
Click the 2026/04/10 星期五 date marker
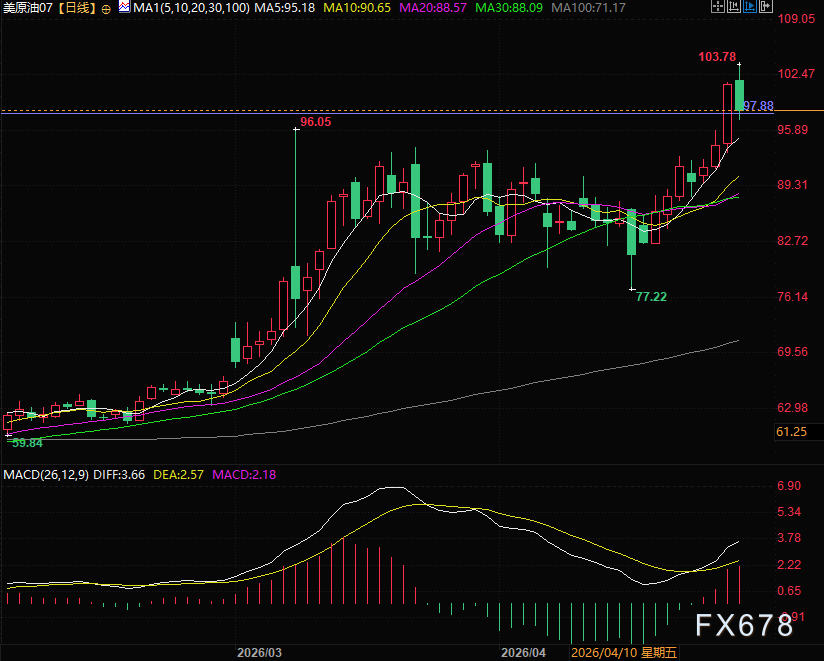(624, 653)
